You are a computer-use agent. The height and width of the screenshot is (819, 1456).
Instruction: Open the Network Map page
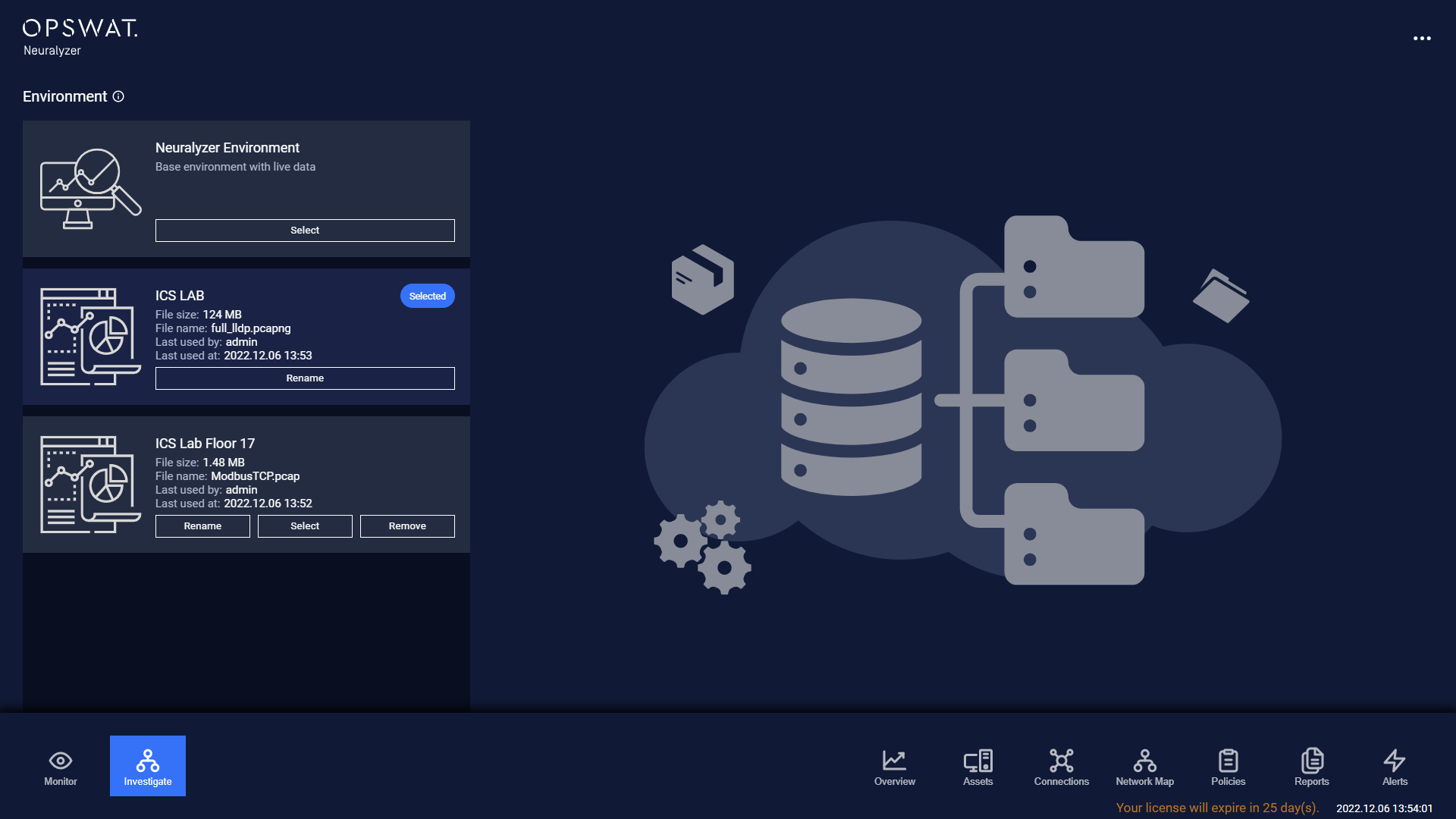pyautogui.click(x=1145, y=767)
